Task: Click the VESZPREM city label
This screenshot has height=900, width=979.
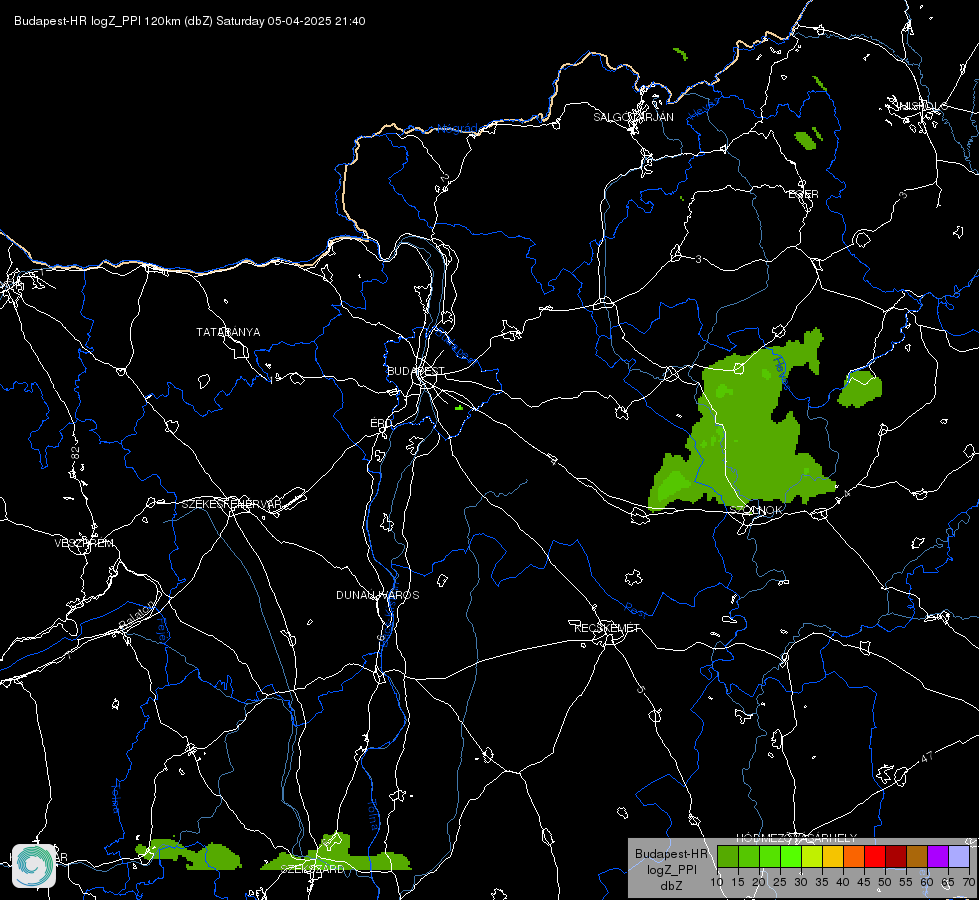Action: click(x=84, y=543)
